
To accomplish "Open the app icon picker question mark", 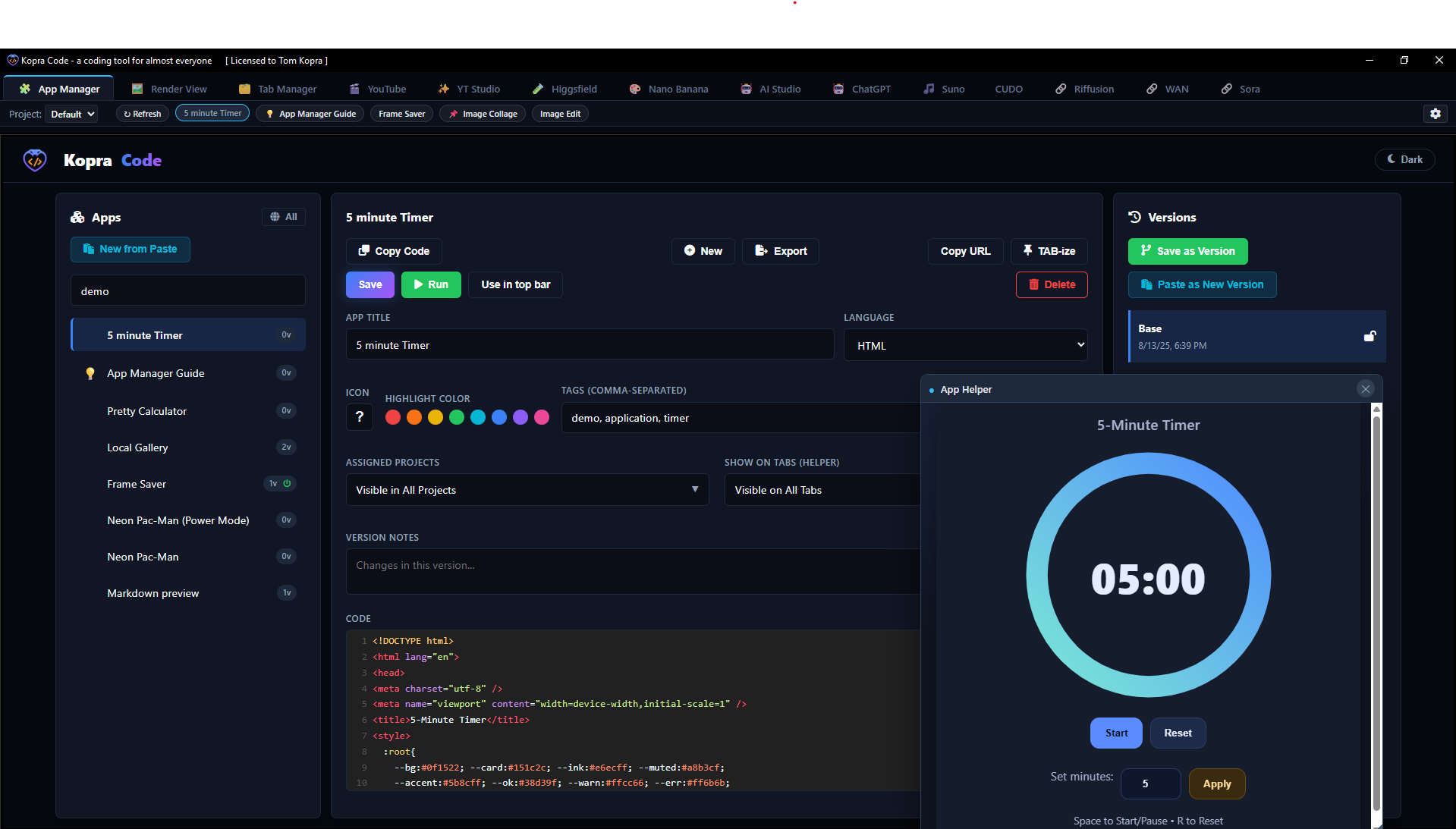I will tap(359, 417).
